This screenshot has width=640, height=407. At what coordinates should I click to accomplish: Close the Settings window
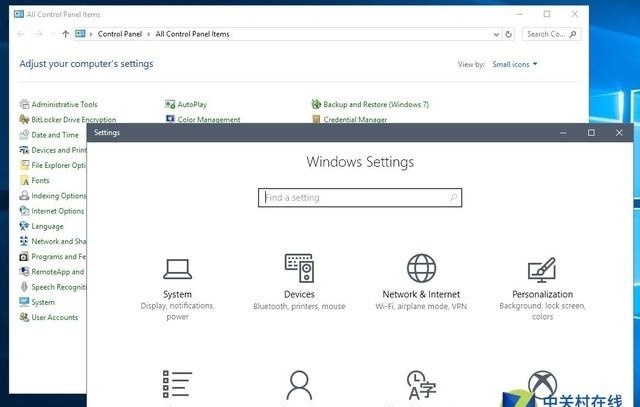619,133
